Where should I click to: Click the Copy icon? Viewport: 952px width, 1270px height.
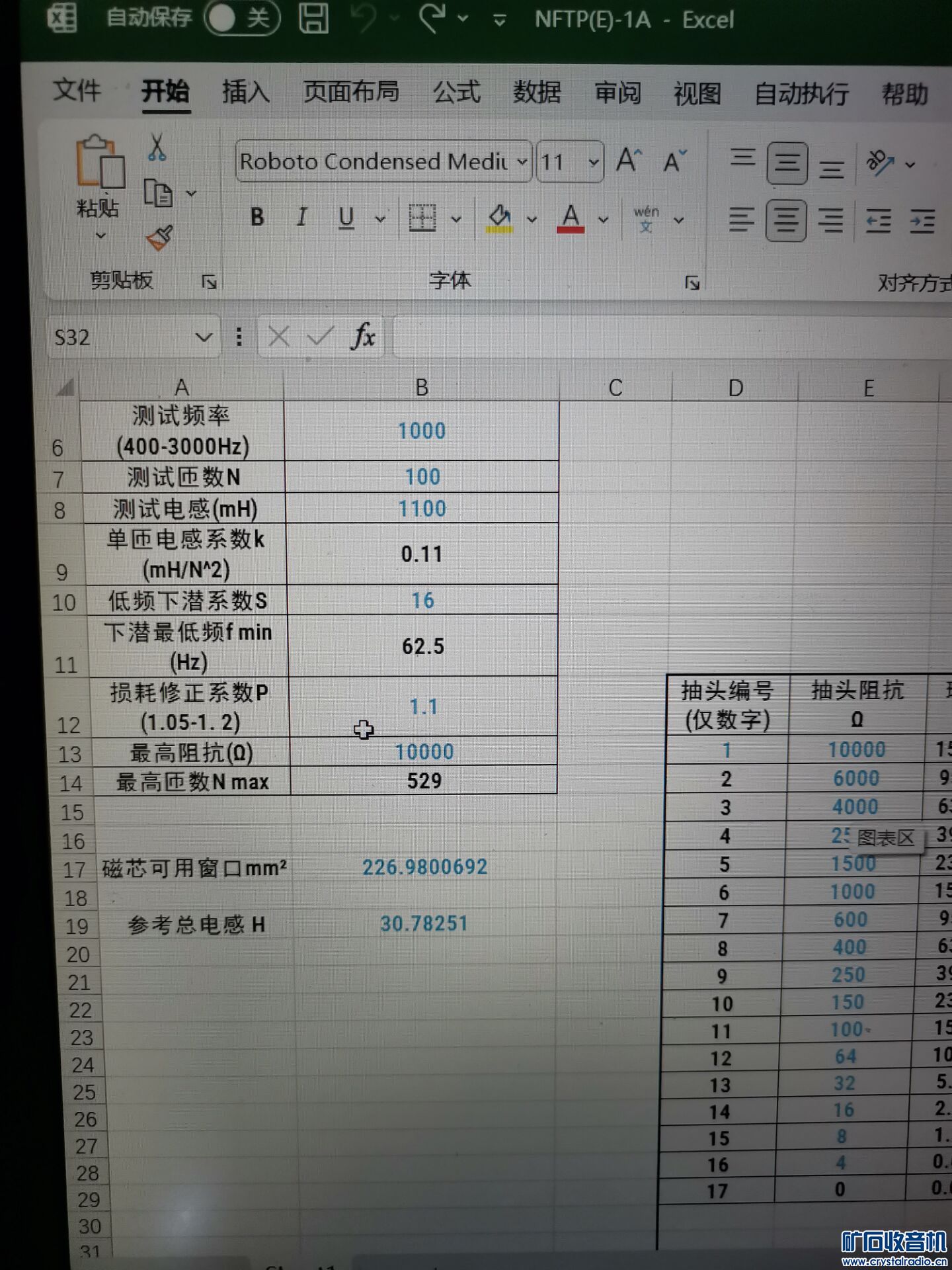tap(157, 193)
